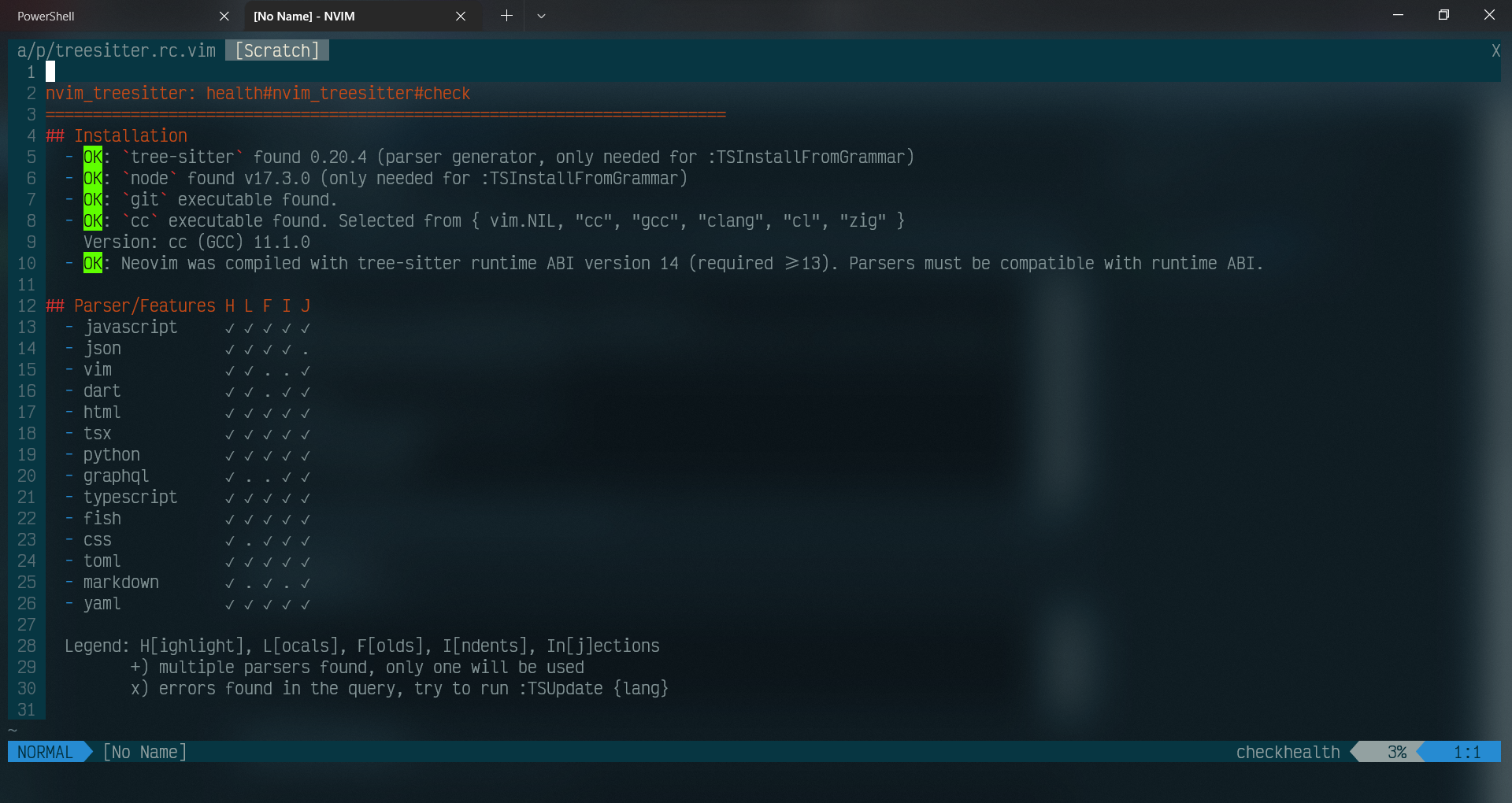Close the buffer using the X at top right
Image resolution: width=1512 pixels, height=803 pixels.
click(x=1496, y=50)
